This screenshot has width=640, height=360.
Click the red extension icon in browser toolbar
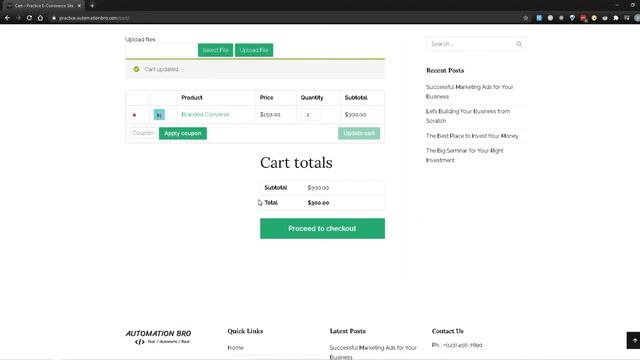pos(583,18)
